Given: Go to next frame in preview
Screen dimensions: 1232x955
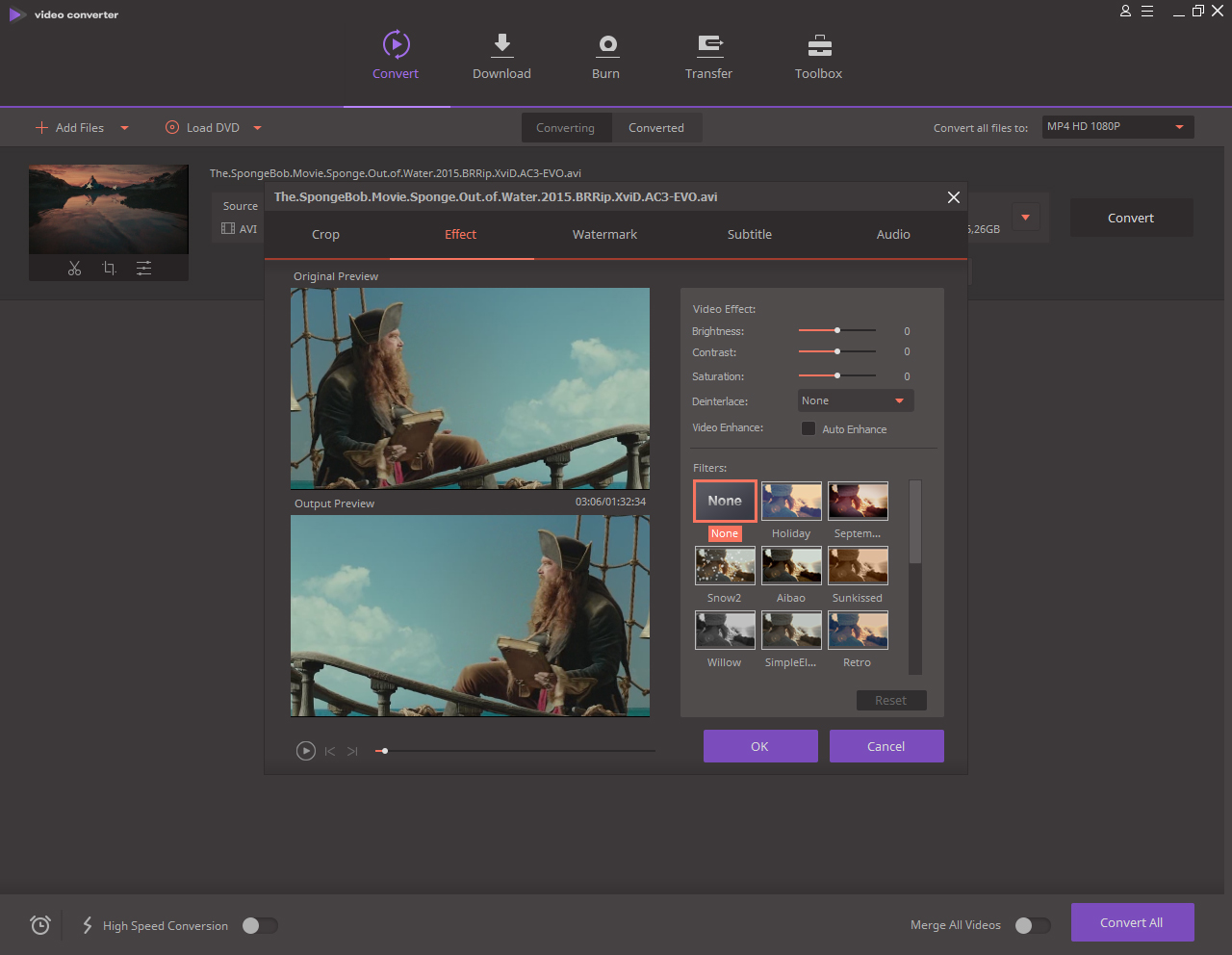Looking at the screenshot, I should (352, 751).
